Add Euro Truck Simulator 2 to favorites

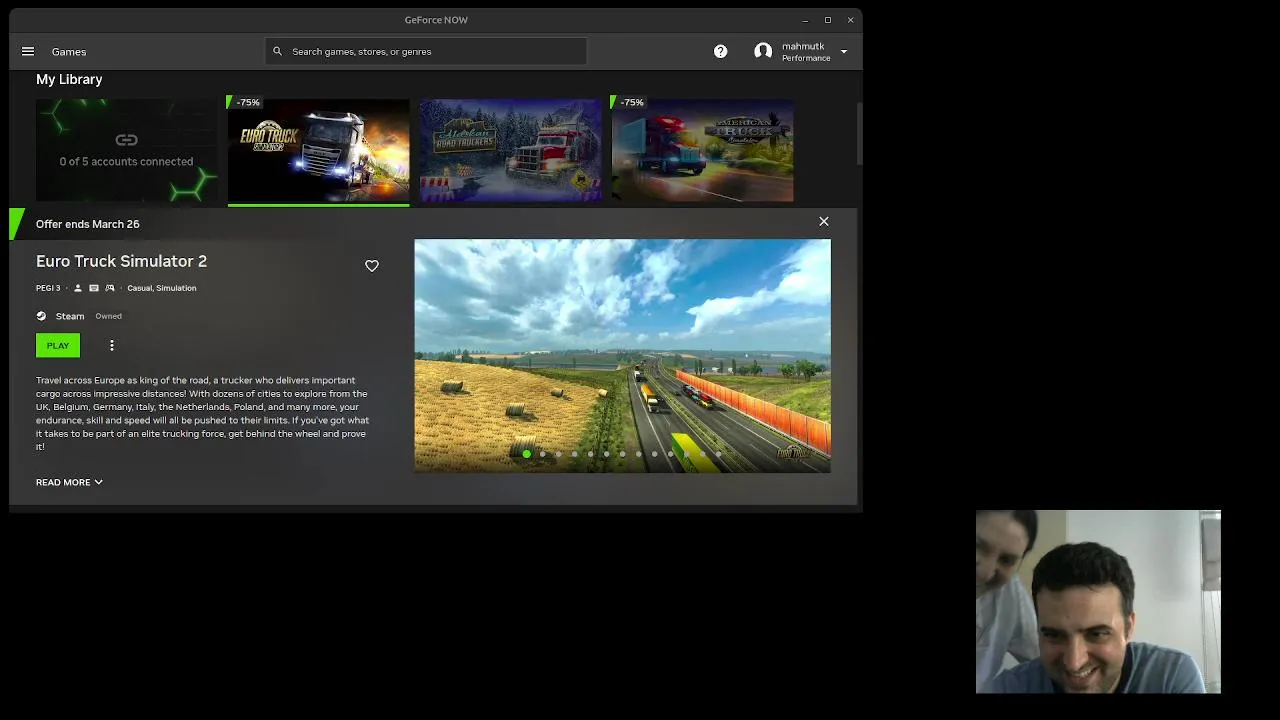(x=372, y=265)
